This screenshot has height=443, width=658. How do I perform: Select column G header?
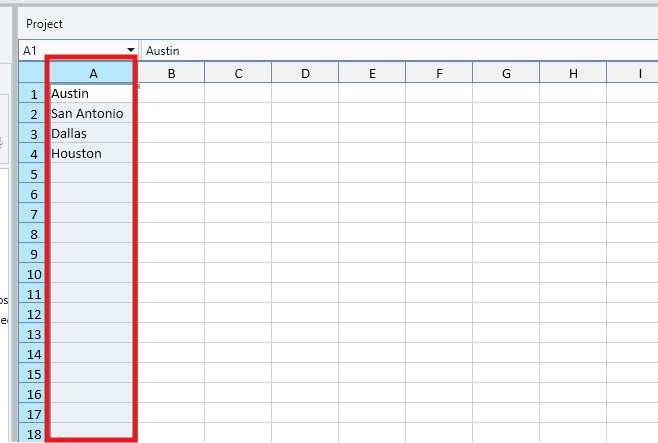pyautogui.click(x=506, y=73)
